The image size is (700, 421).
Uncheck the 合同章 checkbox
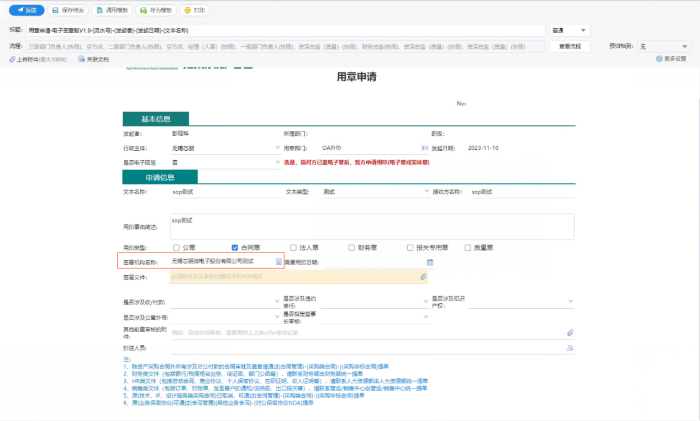[x=233, y=247]
